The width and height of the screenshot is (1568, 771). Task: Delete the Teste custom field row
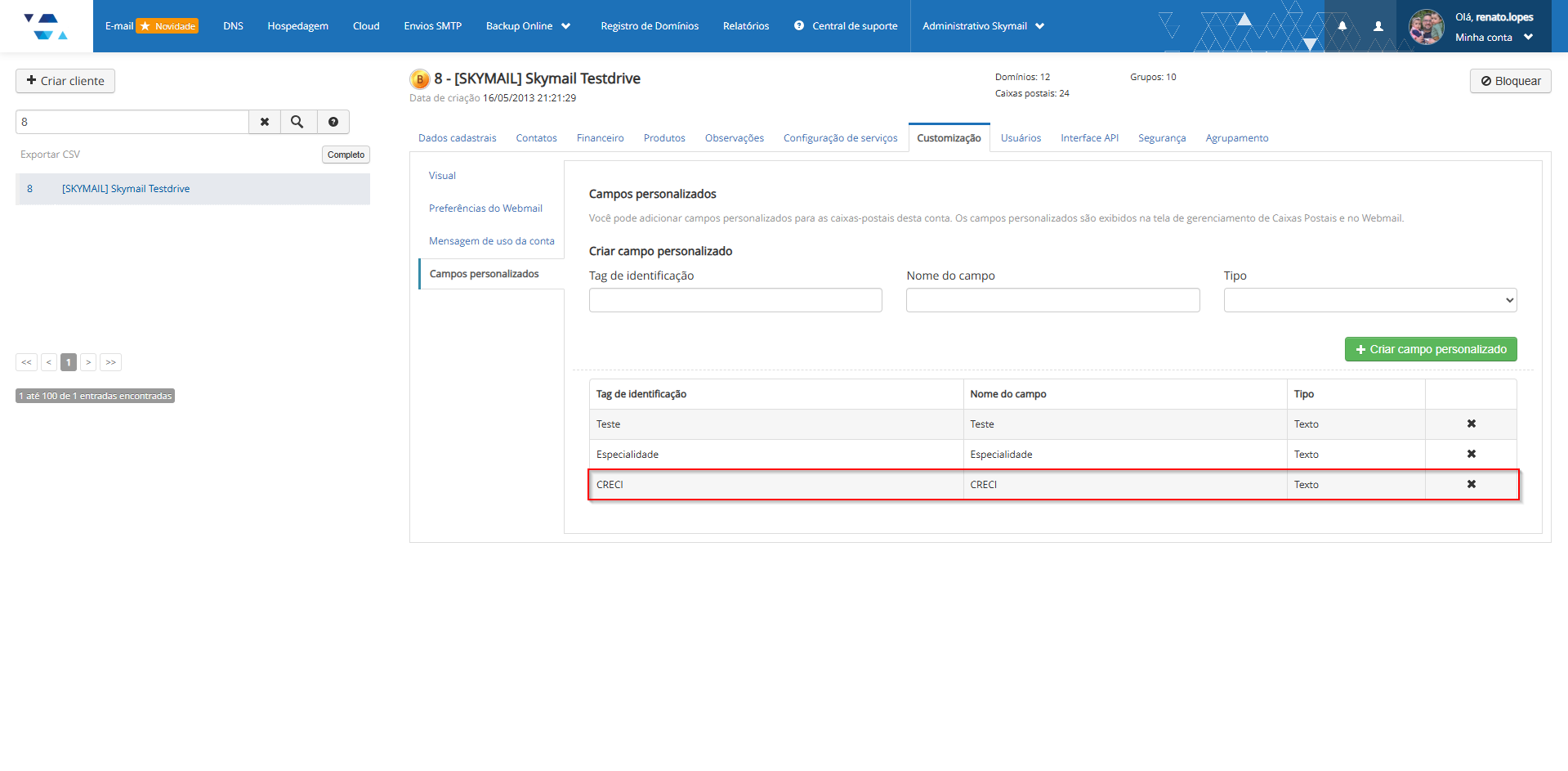[1471, 424]
